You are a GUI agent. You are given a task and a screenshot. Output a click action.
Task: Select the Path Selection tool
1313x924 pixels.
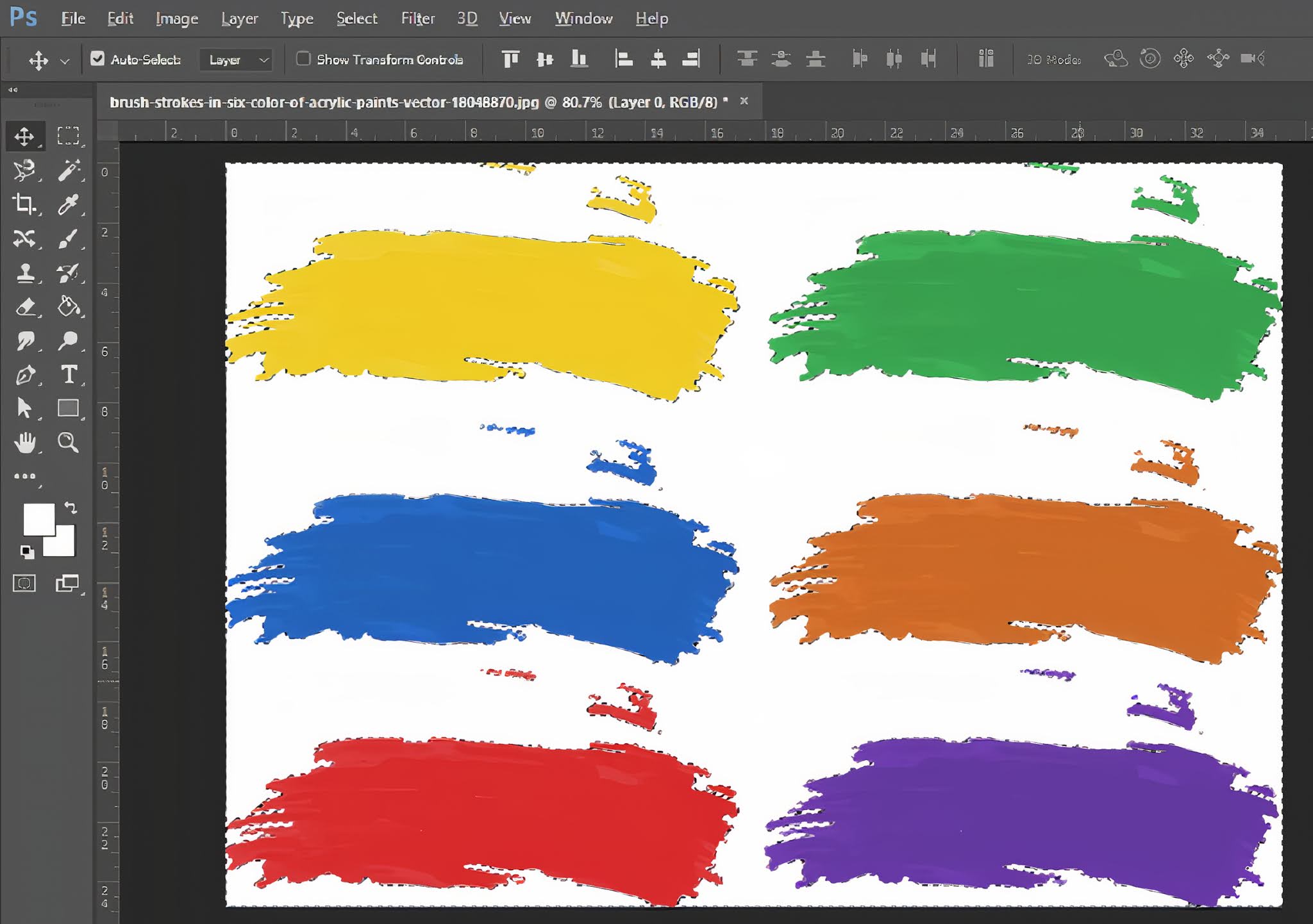pos(24,408)
